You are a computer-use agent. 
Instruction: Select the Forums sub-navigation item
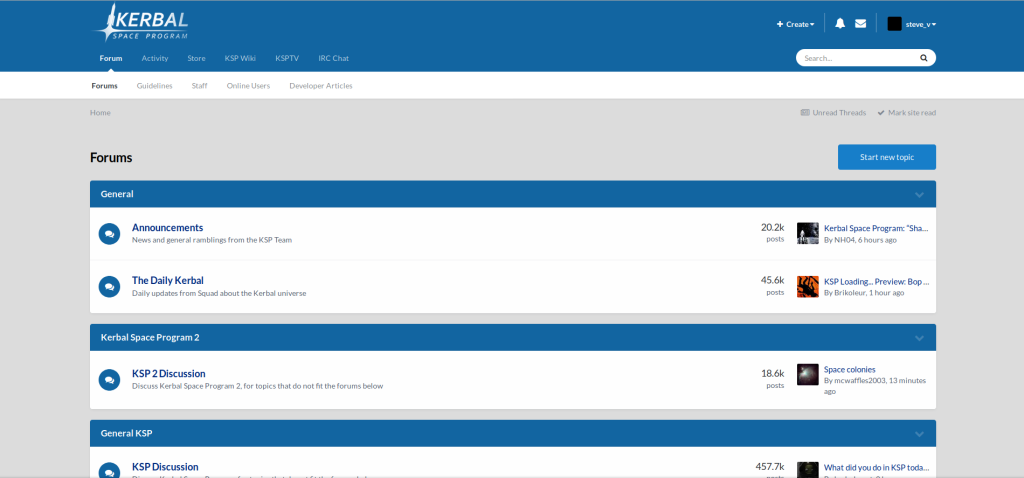(104, 86)
